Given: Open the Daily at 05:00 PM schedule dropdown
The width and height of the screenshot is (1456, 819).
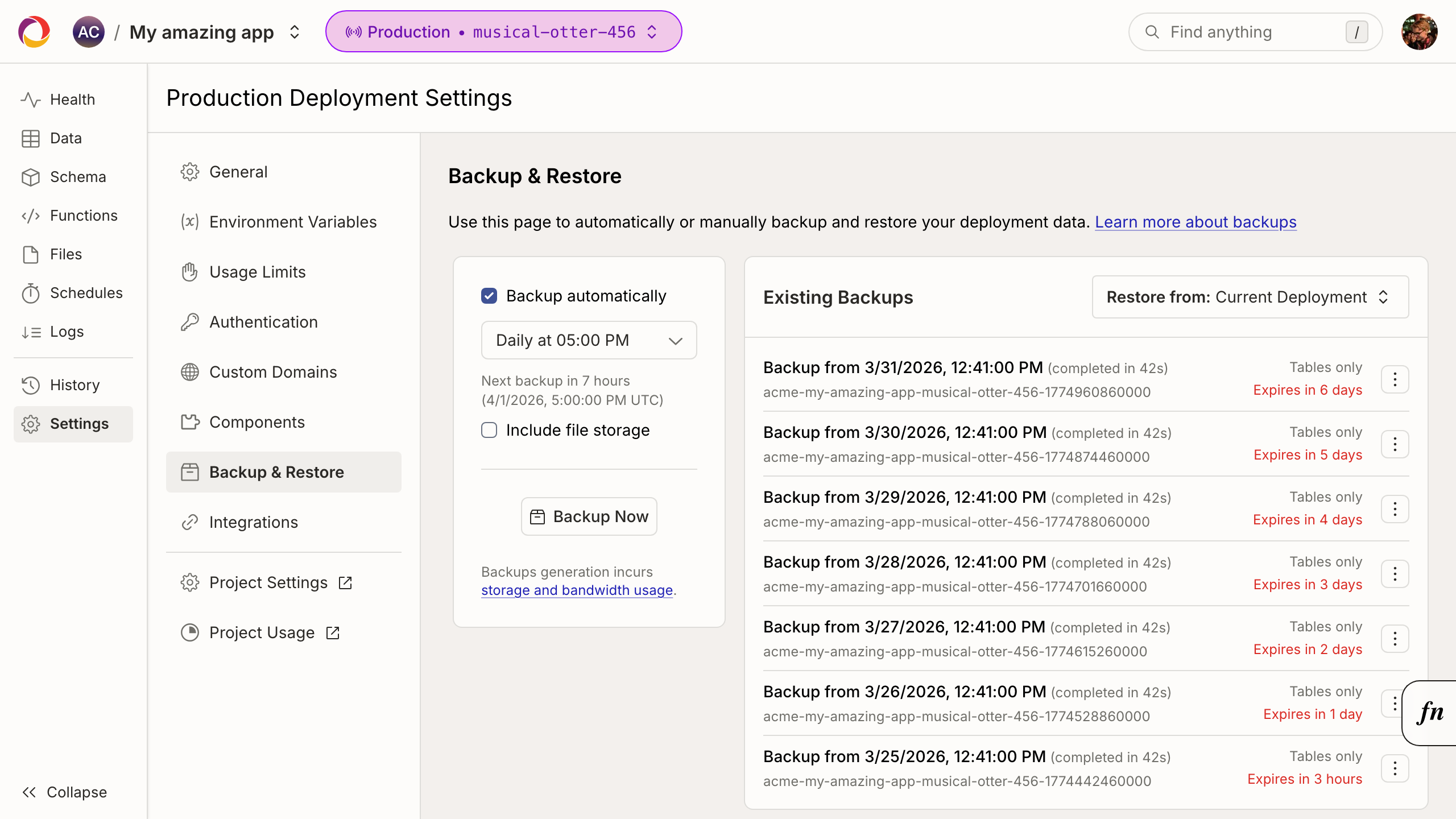Looking at the screenshot, I should [x=589, y=340].
